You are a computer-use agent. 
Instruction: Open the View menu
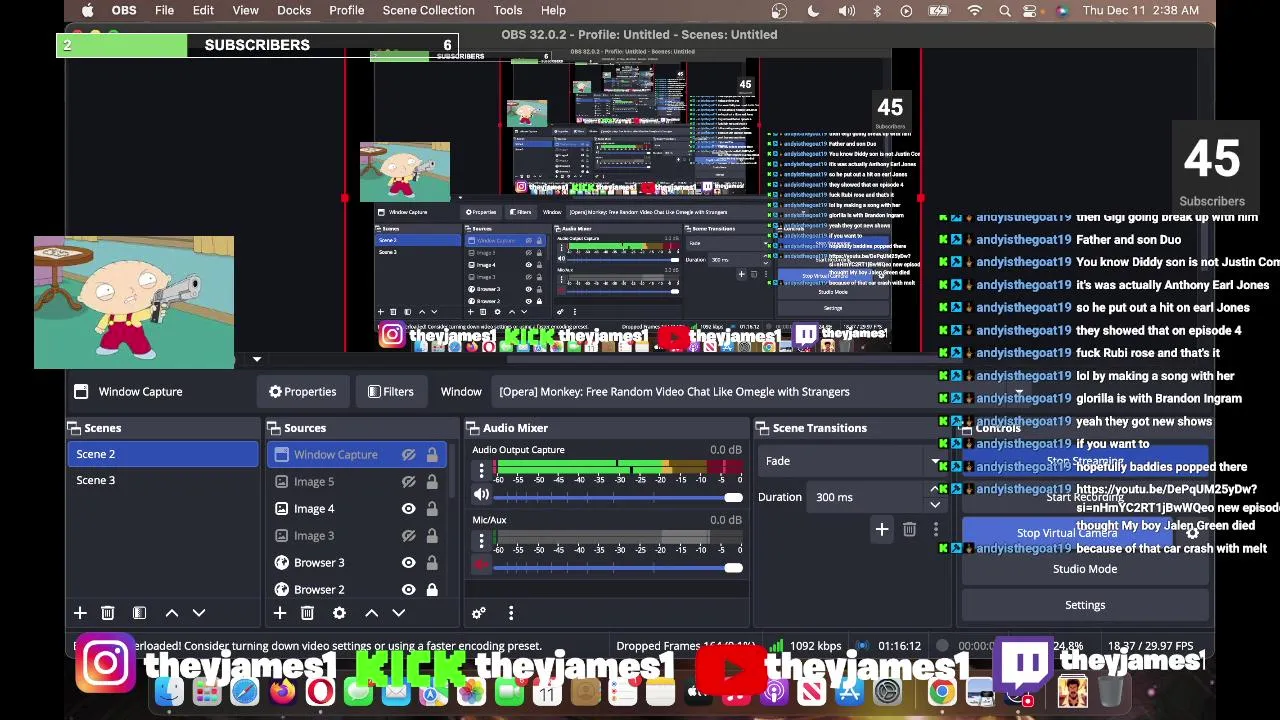pos(245,10)
